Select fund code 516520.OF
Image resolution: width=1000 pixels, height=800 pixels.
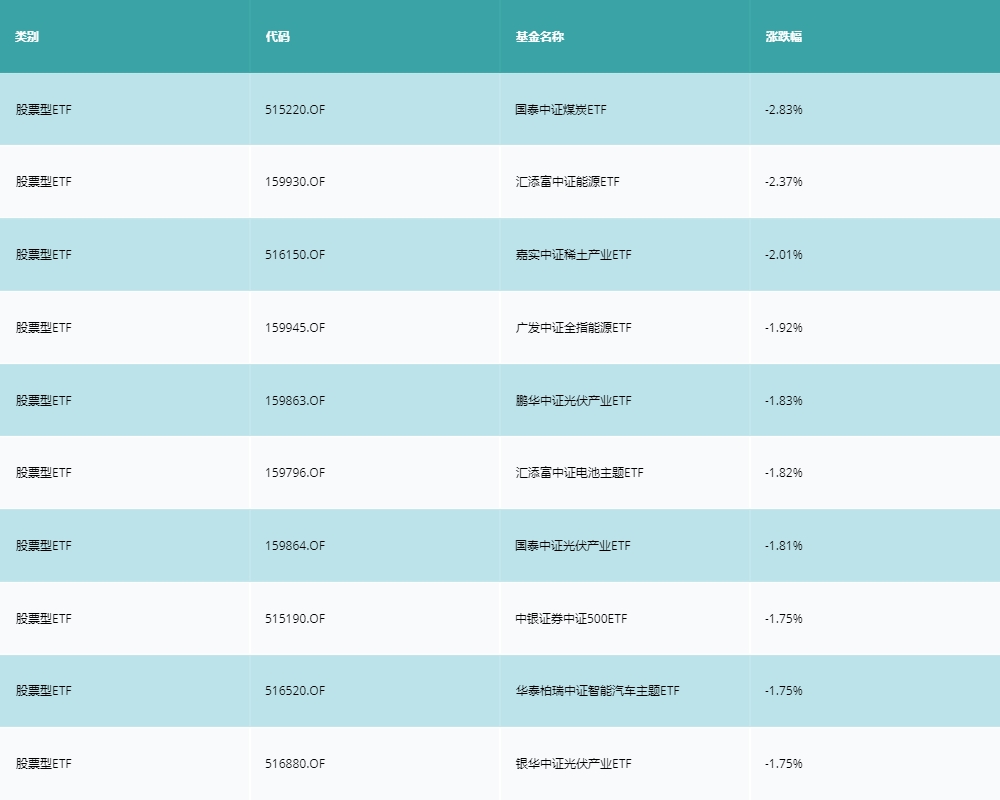click(295, 691)
